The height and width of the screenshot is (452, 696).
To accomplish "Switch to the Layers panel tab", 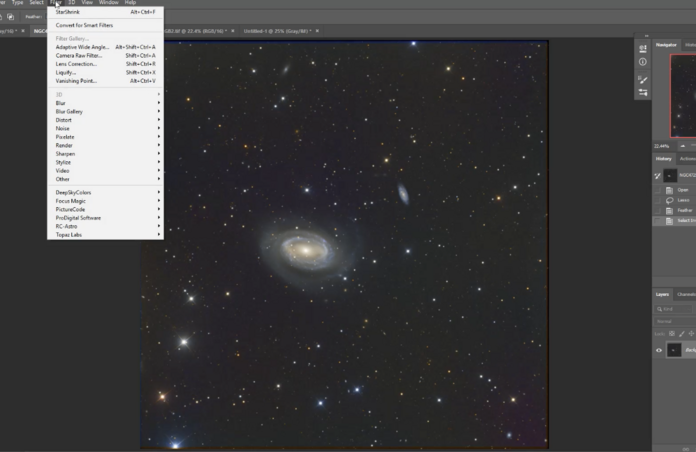I will pyautogui.click(x=662, y=294).
